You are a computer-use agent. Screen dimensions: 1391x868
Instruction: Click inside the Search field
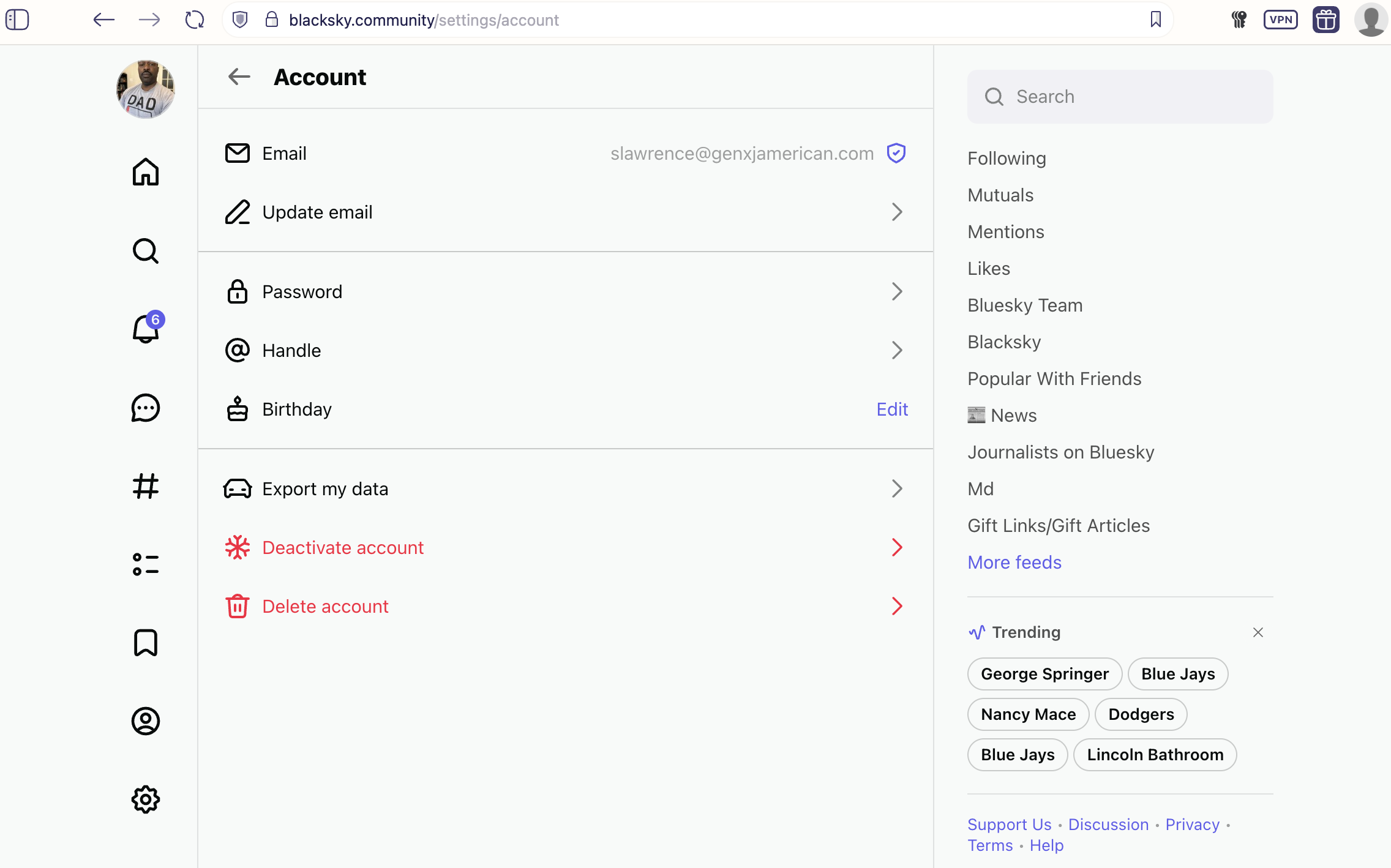pos(1119,96)
